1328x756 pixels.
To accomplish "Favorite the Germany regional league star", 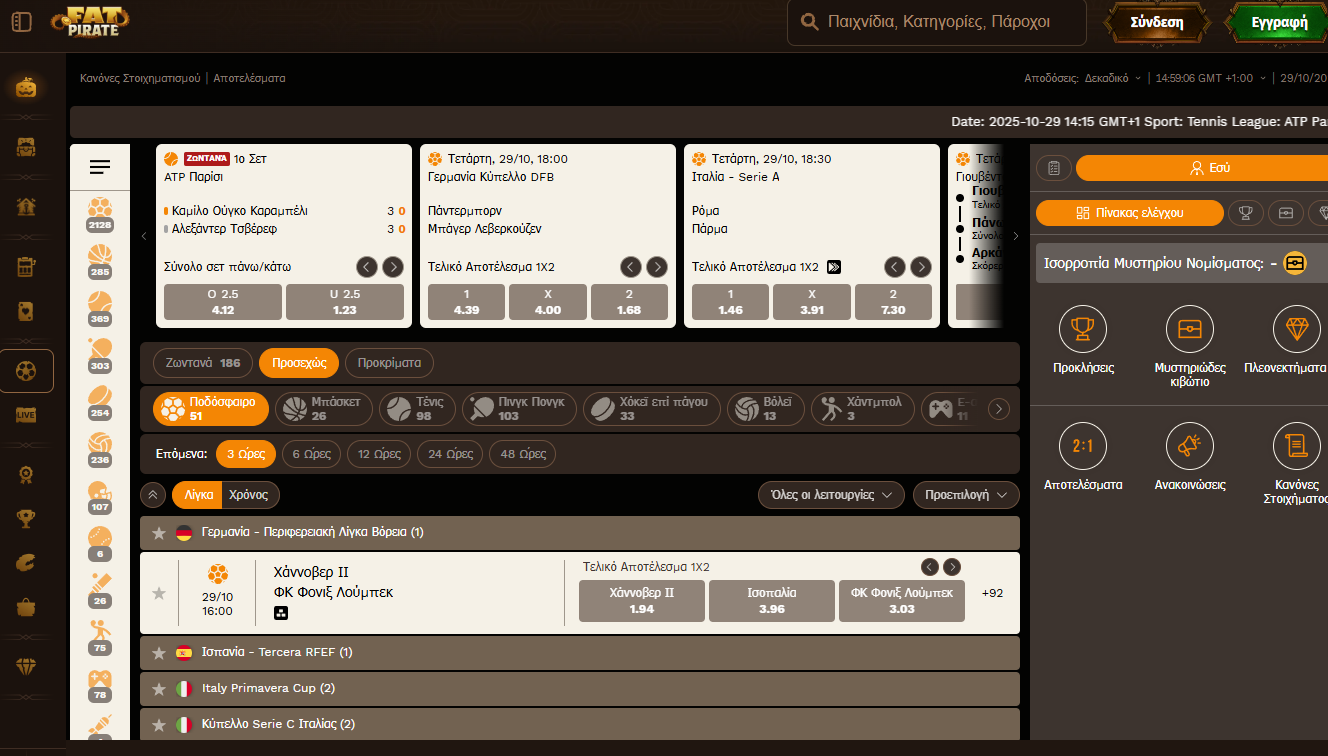I will click(158, 533).
